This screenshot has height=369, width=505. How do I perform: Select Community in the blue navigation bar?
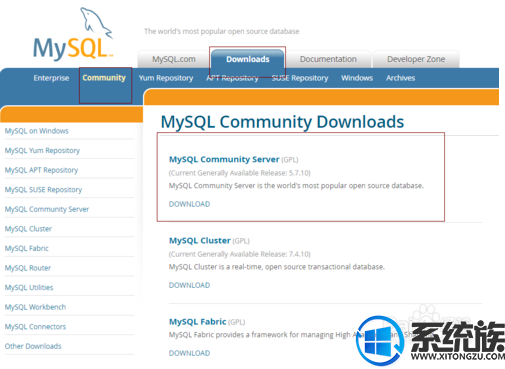tap(104, 78)
